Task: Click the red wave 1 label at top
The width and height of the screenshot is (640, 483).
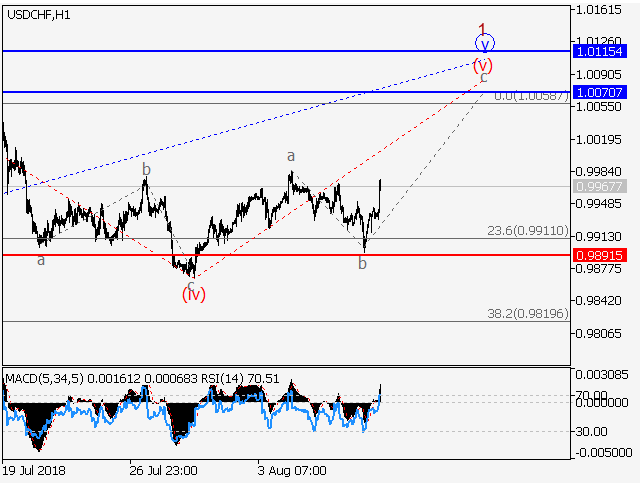Action: click(x=482, y=29)
